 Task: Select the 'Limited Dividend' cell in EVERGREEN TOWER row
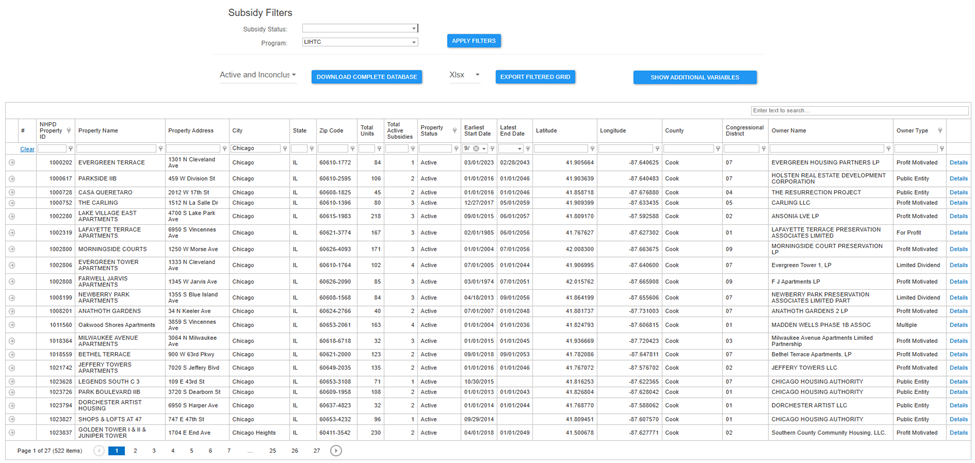(x=920, y=265)
